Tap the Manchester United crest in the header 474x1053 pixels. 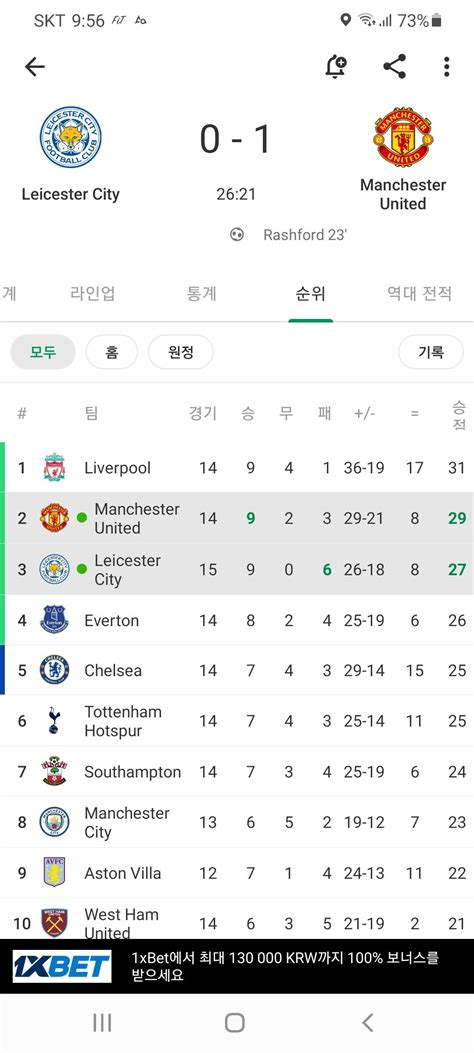pyautogui.click(x=403, y=137)
